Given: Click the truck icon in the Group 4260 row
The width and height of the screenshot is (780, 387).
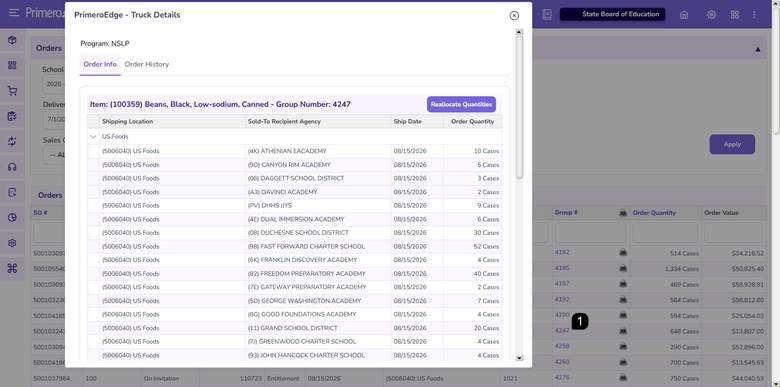Looking at the screenshot, I should tap(623, 363).
